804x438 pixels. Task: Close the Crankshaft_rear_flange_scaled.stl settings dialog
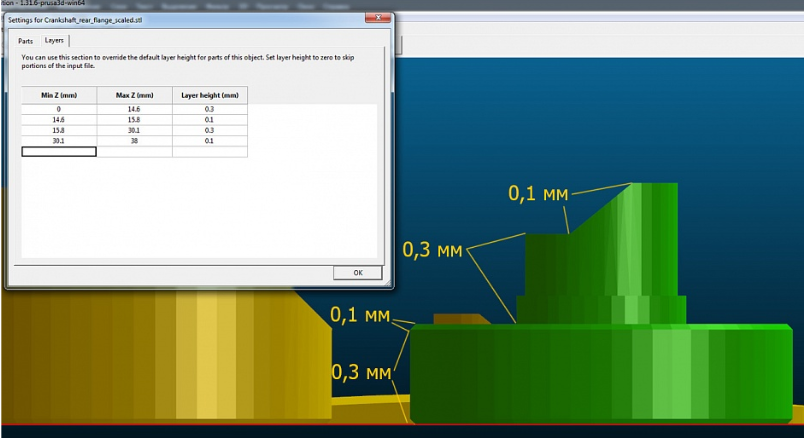click(x=378, y=17)
